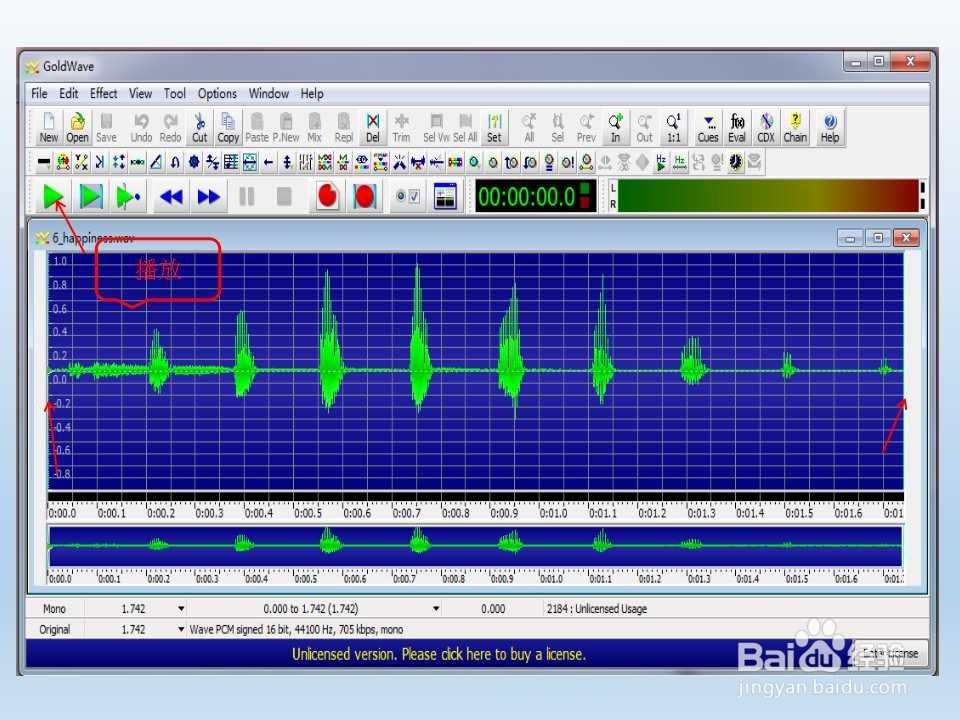
Task: Click the Set selection icon
Action: pyautogui.click(x=494, y=128)
